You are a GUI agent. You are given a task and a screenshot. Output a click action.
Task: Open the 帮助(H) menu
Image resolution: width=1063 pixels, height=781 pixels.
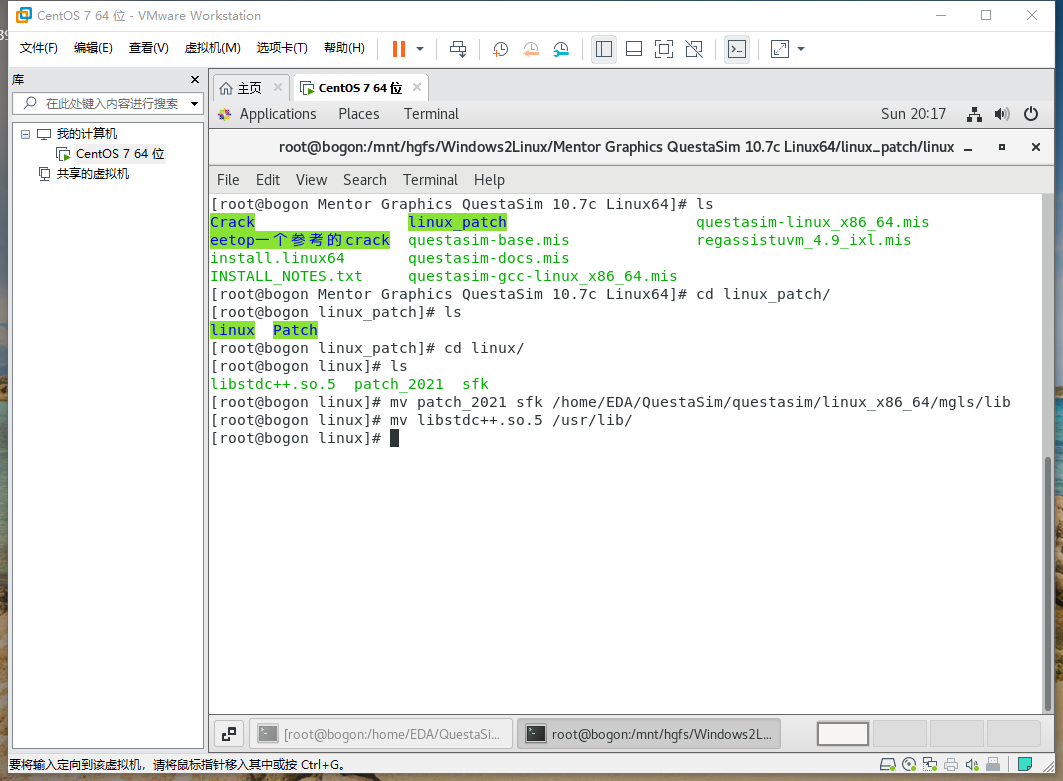pos(344,48)
